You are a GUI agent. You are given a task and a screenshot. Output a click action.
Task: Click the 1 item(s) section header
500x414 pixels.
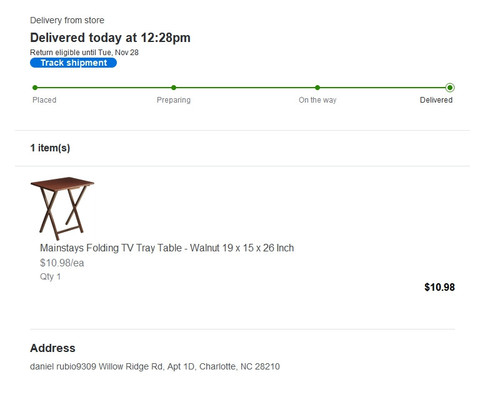[50, 148]
